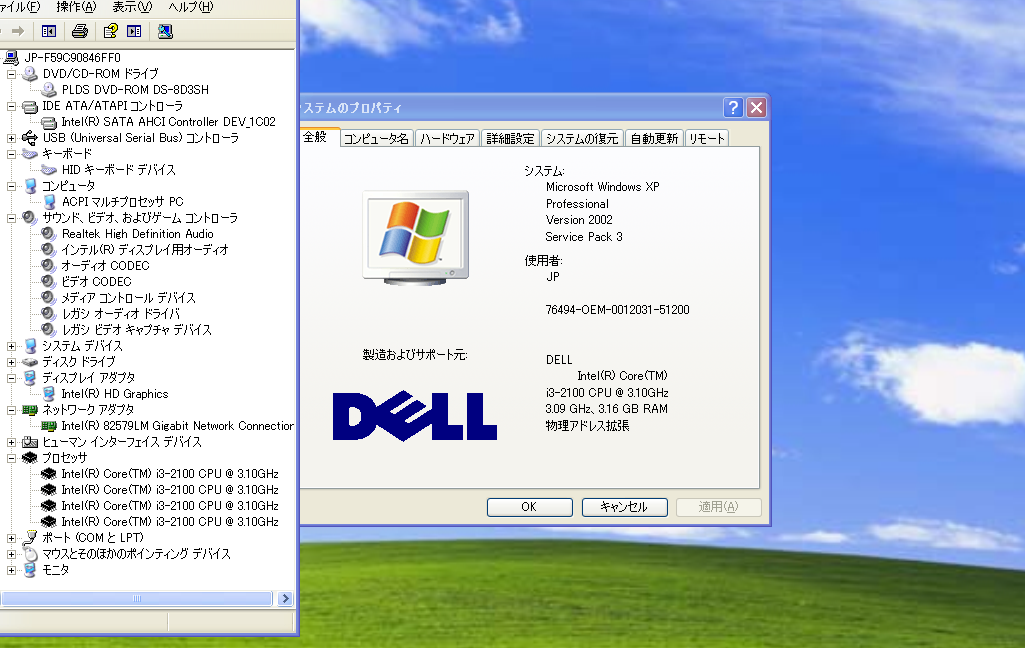This screenshot has width=1025, height=648.
Task: Click the product ID 76494-OEM-0012031-51200
Action: (617, 310)
